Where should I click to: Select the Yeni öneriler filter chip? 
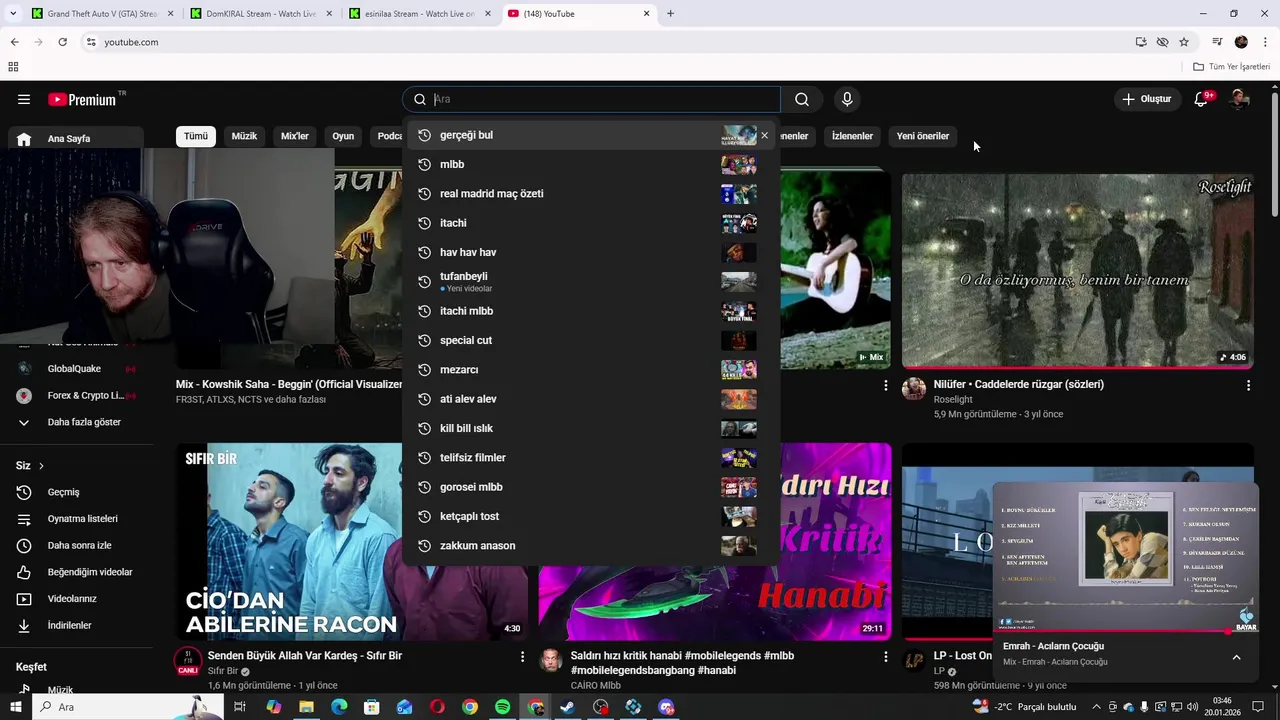tap(922, 136)
